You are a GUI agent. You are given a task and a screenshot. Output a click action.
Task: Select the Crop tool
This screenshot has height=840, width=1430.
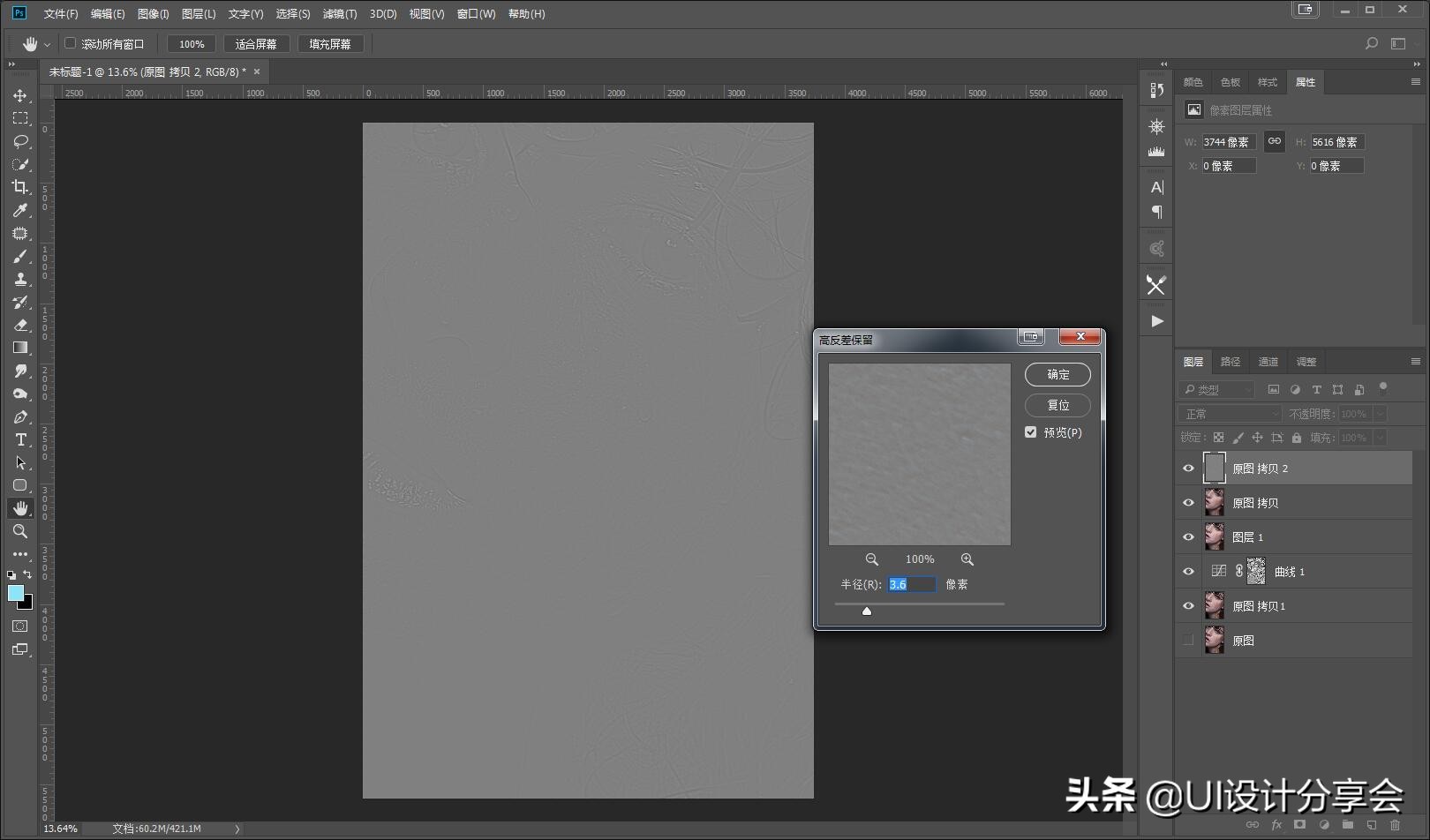pyautogui.click(x=20, y=187)
